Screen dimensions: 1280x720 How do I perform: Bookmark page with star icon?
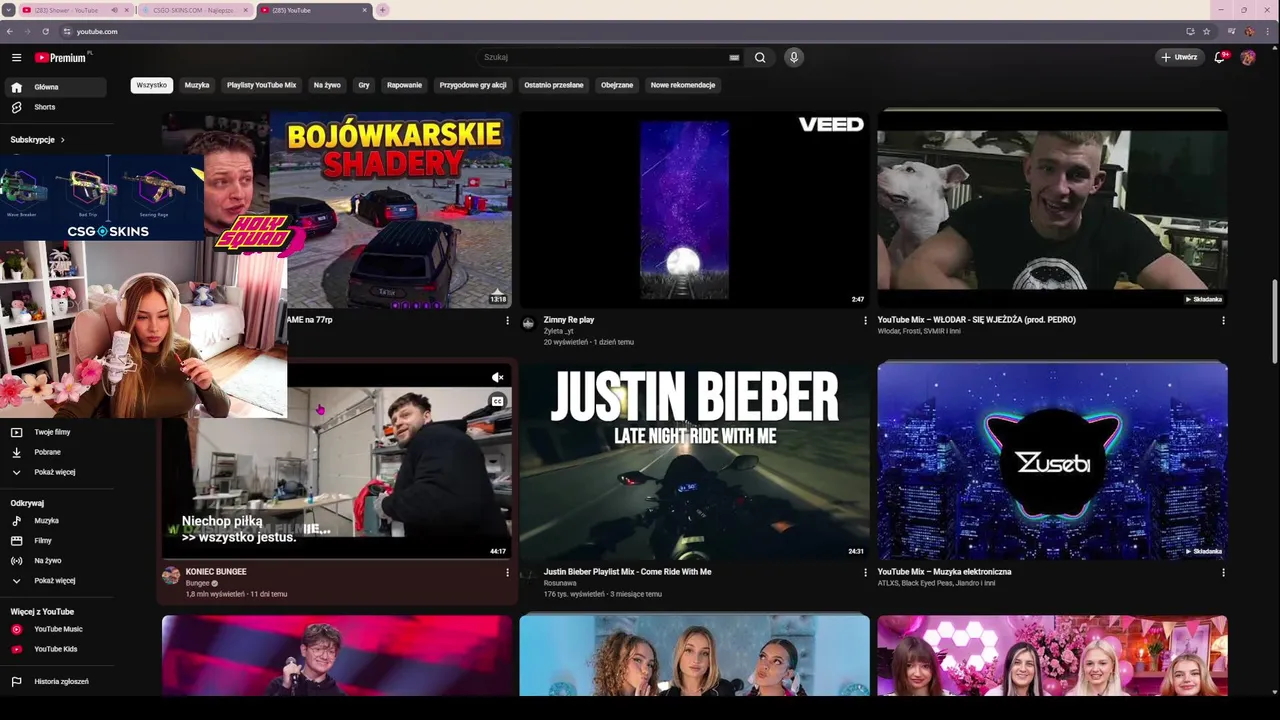1206,31
